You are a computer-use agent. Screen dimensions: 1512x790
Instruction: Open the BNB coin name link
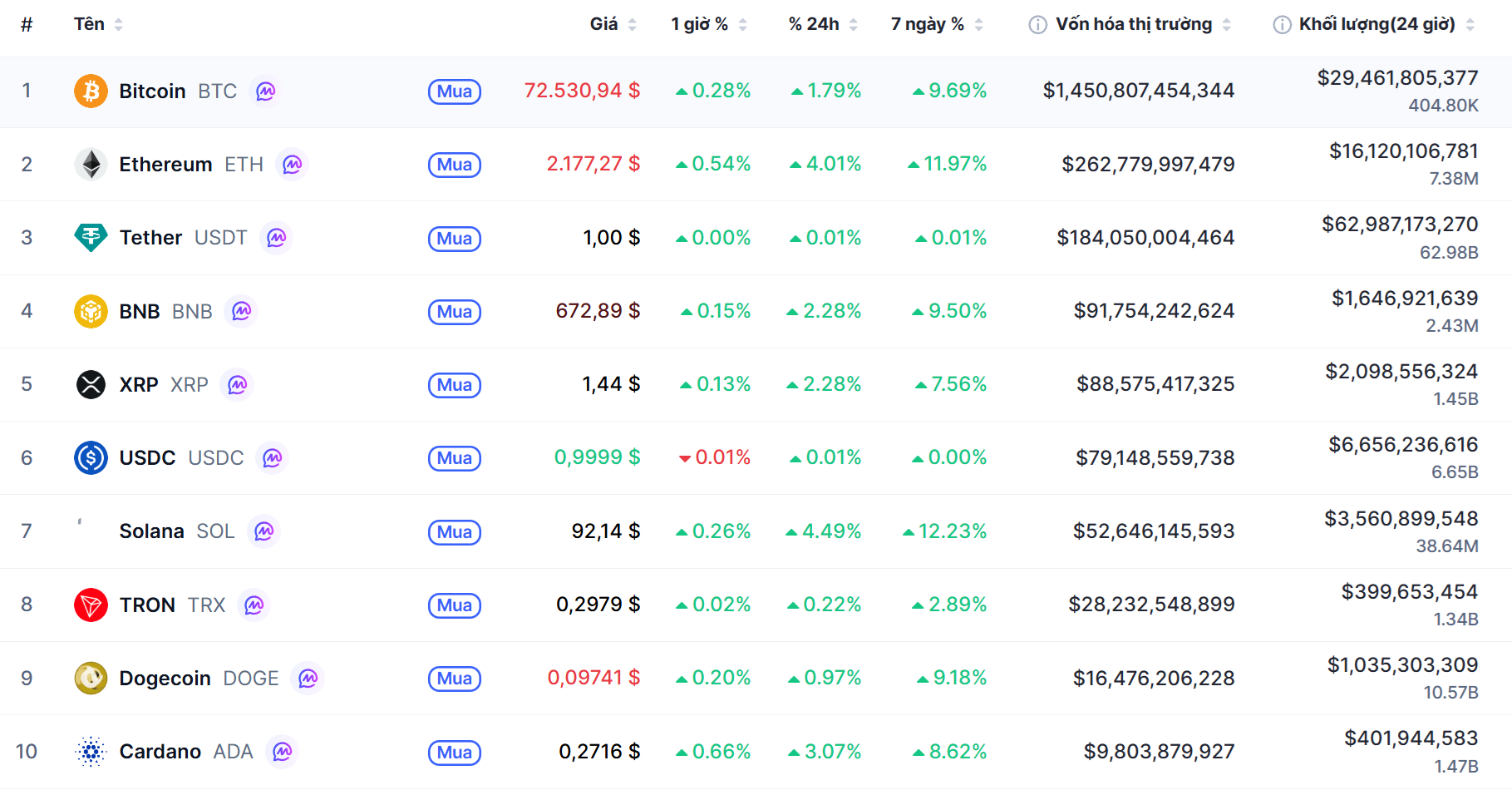pyautogui.click(x=140, y=312)
